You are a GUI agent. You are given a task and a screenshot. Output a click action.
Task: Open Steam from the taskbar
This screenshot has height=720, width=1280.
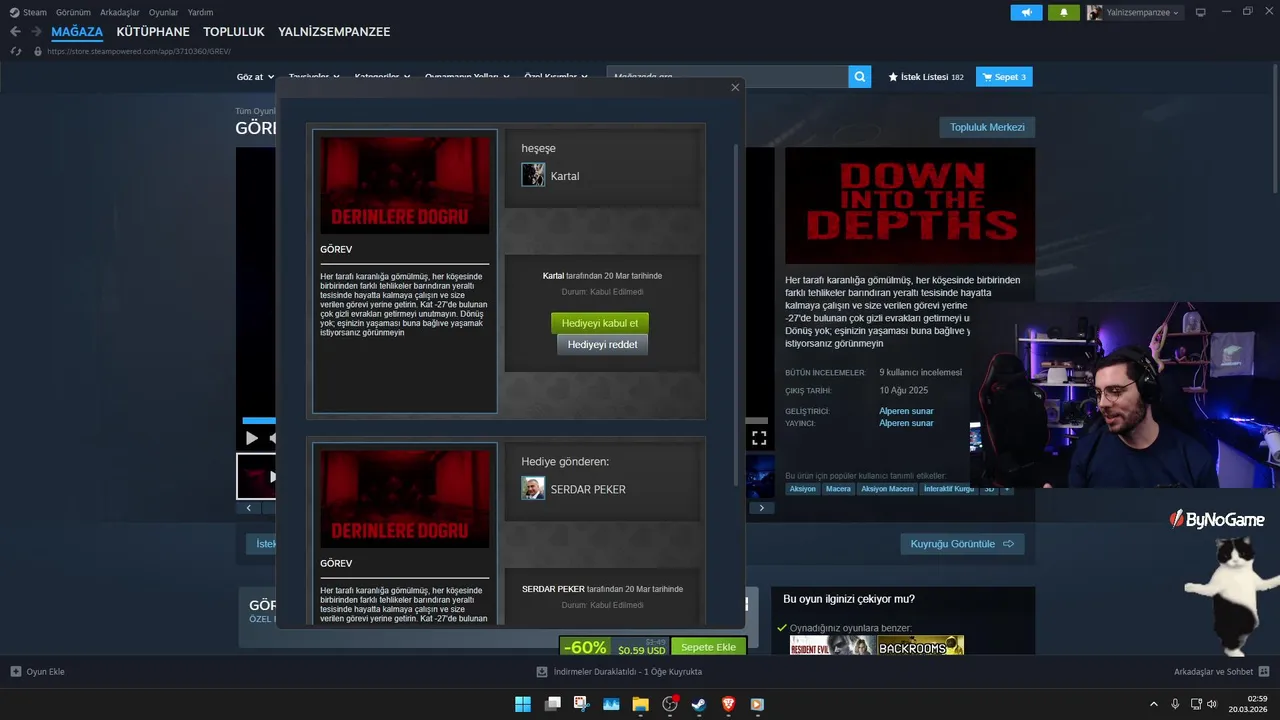pos(699,704)
